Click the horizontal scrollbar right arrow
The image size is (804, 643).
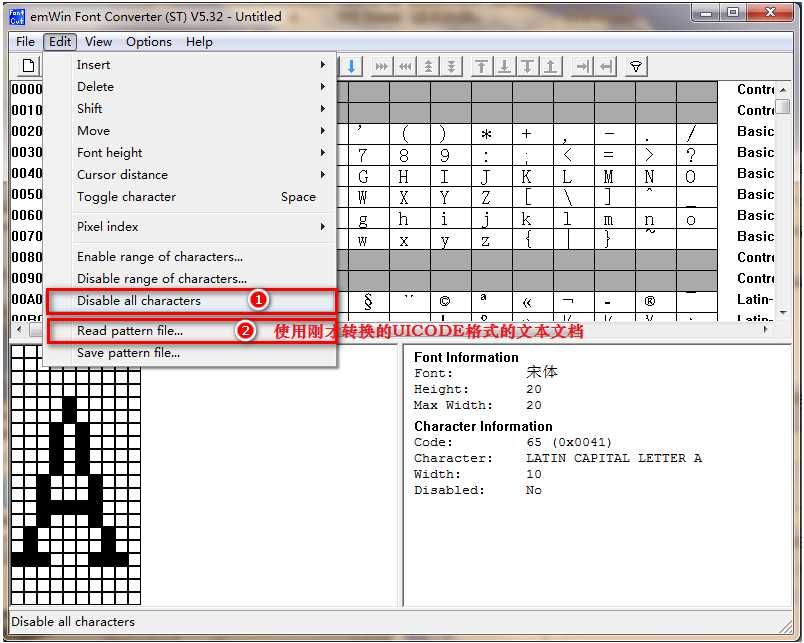click(766, 330)
